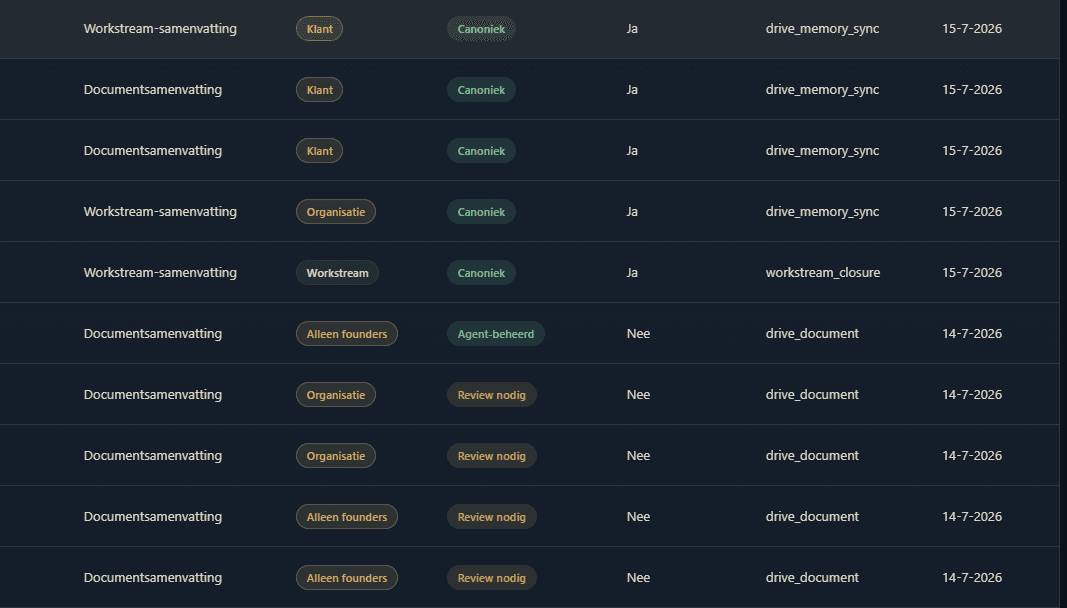
Task: Click the Workstream scope badge
Action: pos(337,272)
